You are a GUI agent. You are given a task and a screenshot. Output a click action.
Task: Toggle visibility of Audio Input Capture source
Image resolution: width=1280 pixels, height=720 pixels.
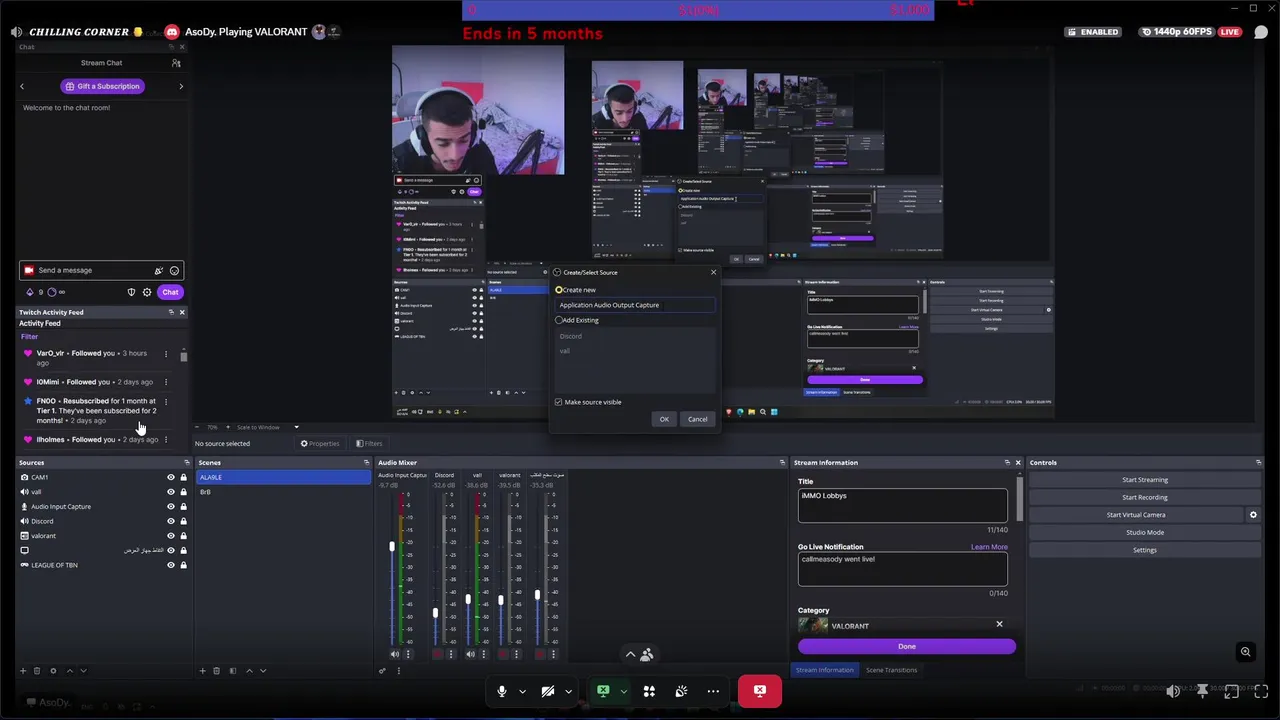coord(171,506)
